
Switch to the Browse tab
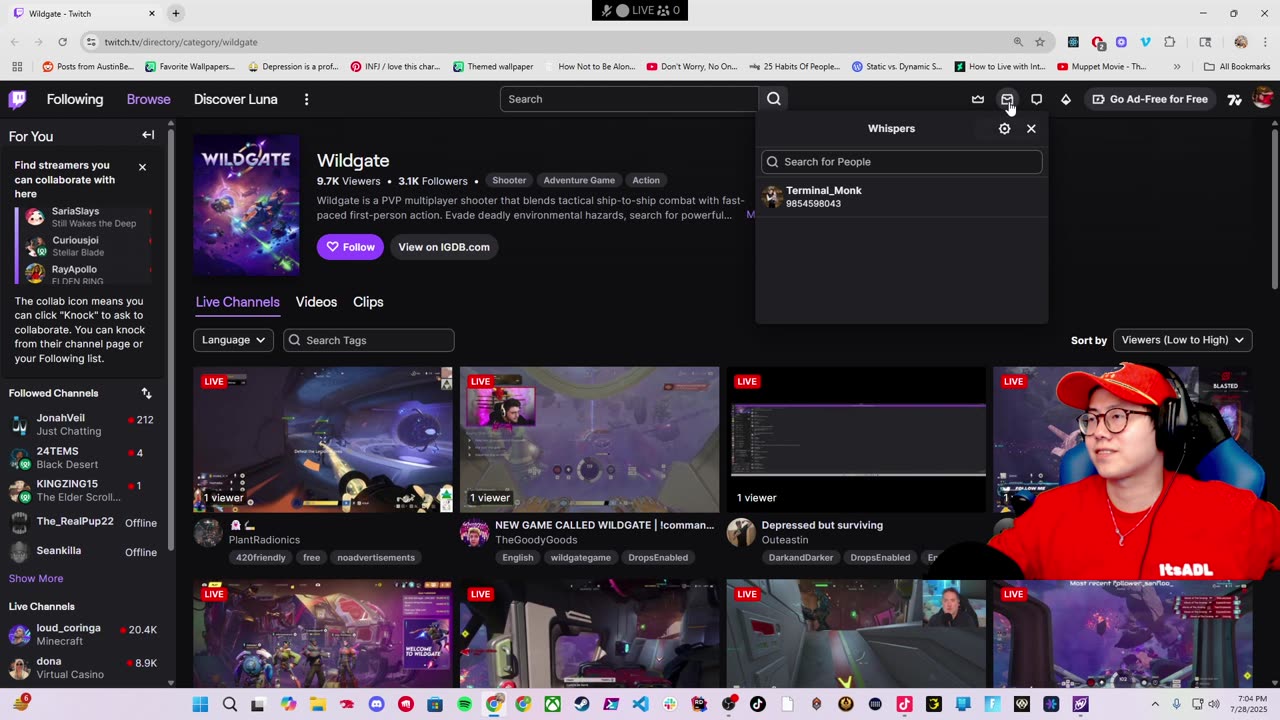pyautogui.click(x=148, y=99)
